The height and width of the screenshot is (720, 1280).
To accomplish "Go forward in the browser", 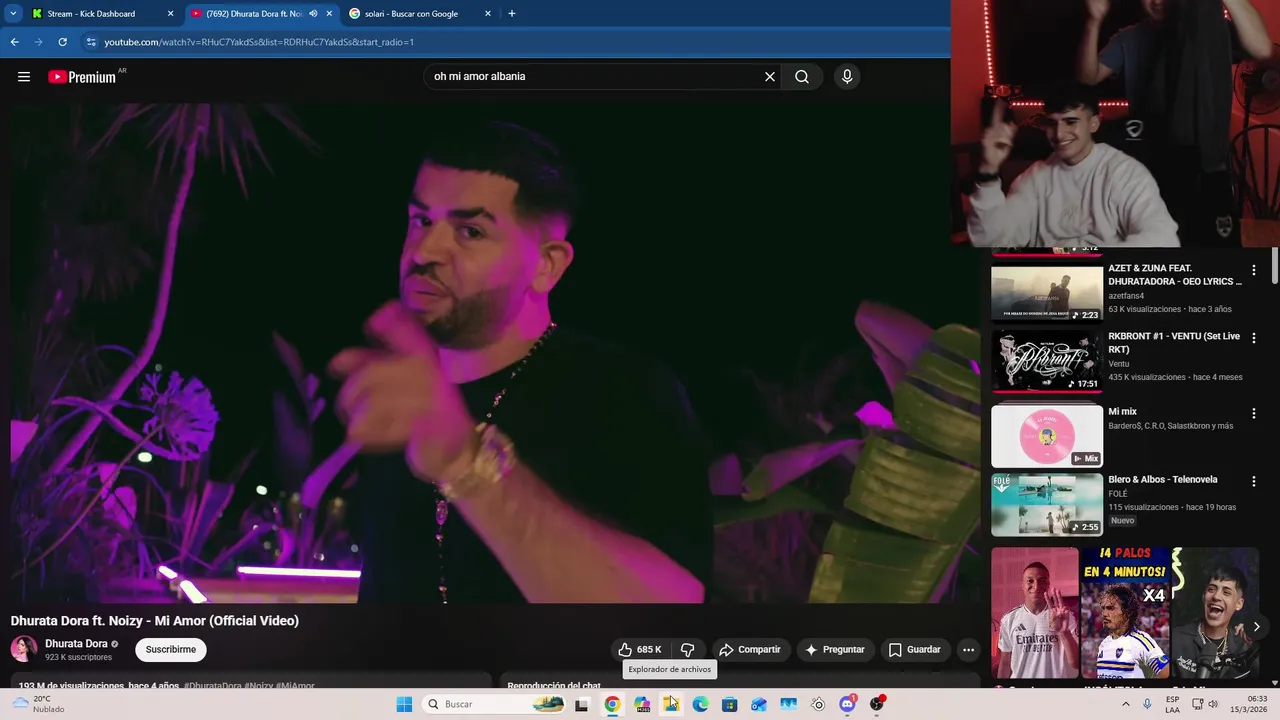I will tap(38, 42).
